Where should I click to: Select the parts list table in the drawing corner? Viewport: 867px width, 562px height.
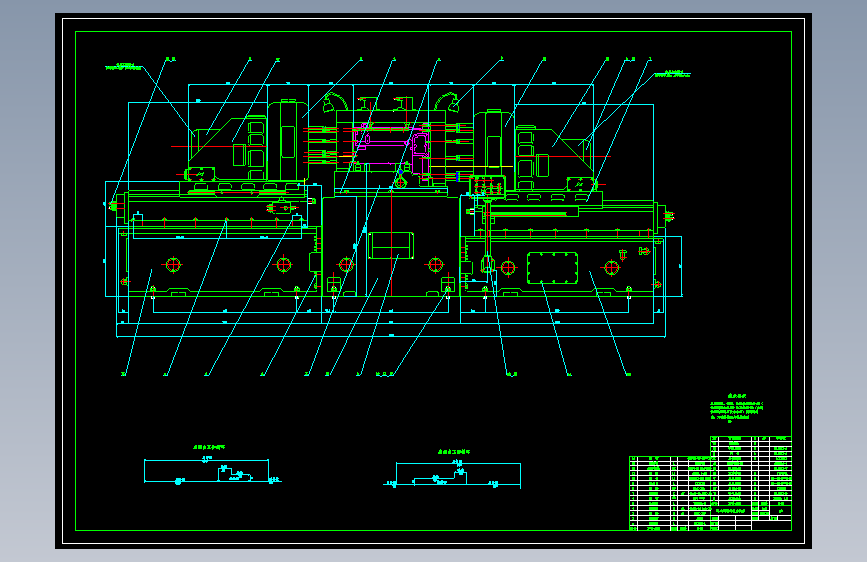711,483
